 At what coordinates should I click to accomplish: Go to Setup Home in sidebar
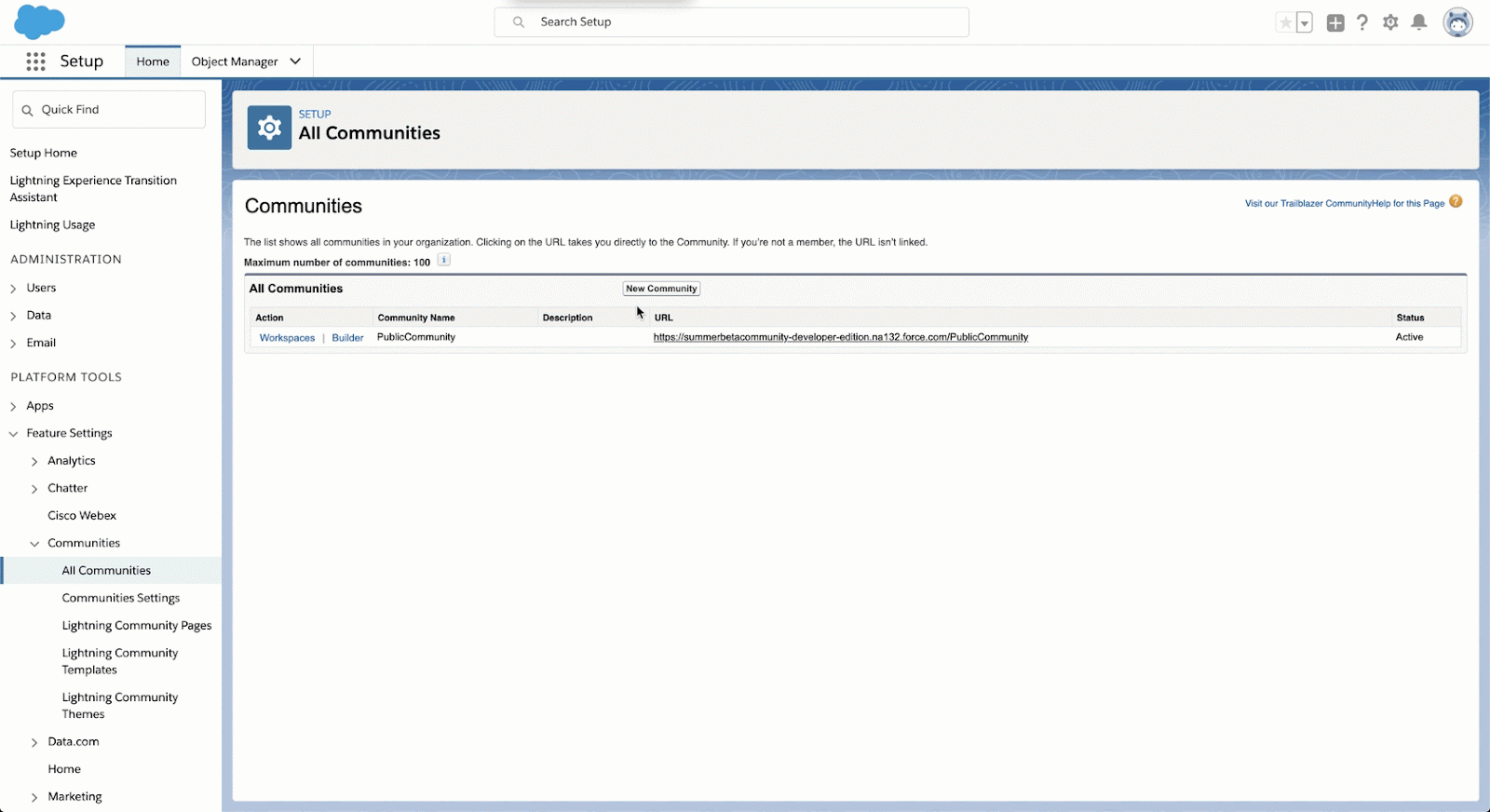pos(44,153)
